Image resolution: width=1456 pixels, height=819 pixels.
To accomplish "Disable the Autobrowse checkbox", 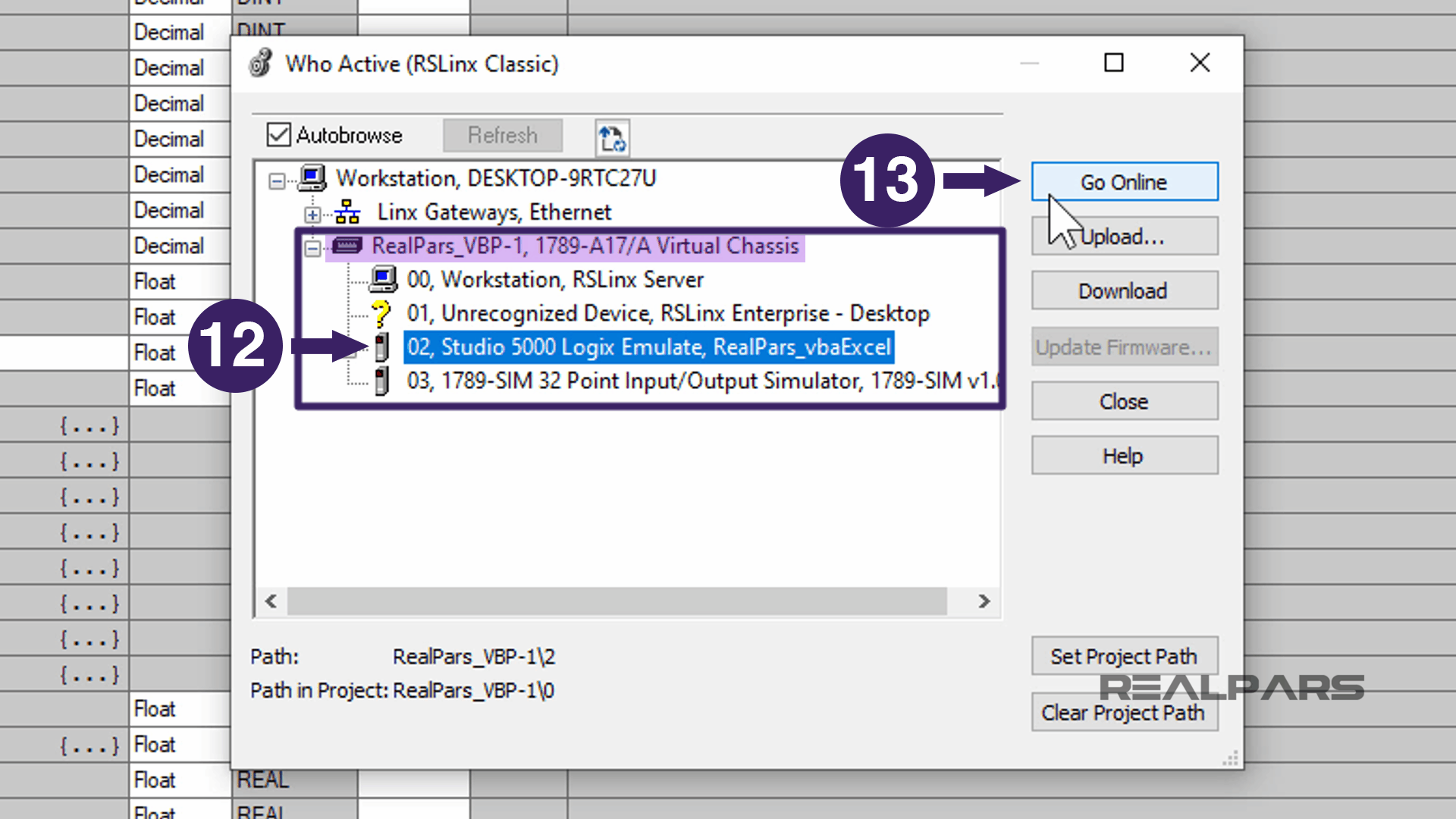I will click(278, 135).
